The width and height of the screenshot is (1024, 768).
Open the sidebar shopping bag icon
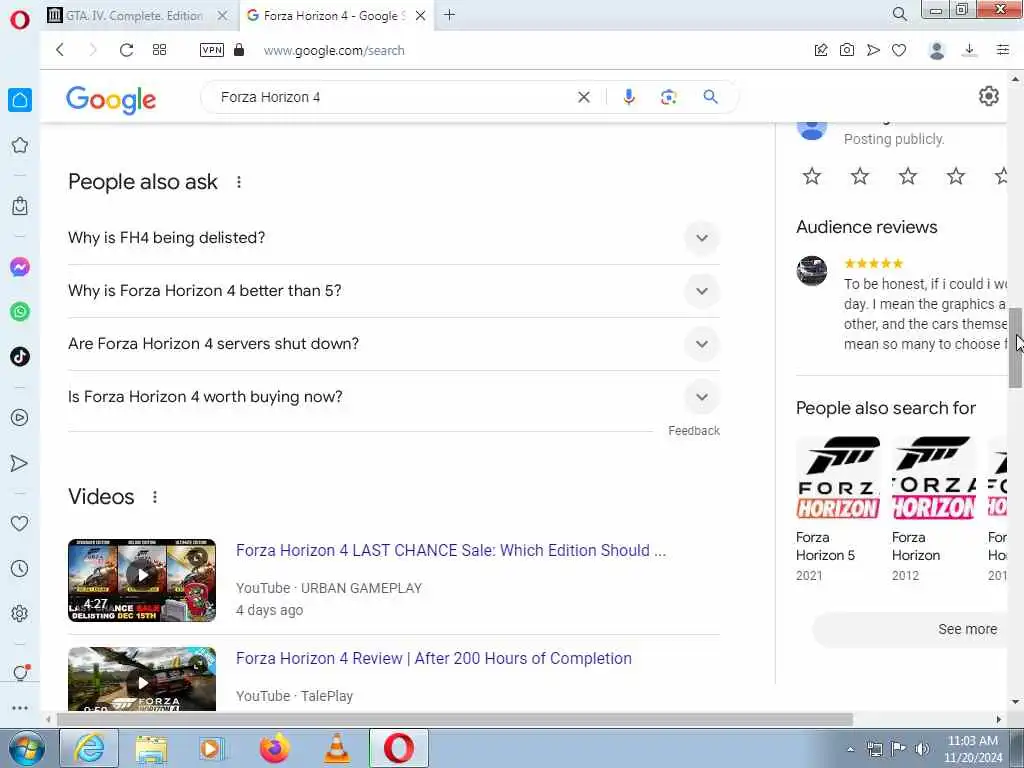pyautogui.click(x=20, y=206)
